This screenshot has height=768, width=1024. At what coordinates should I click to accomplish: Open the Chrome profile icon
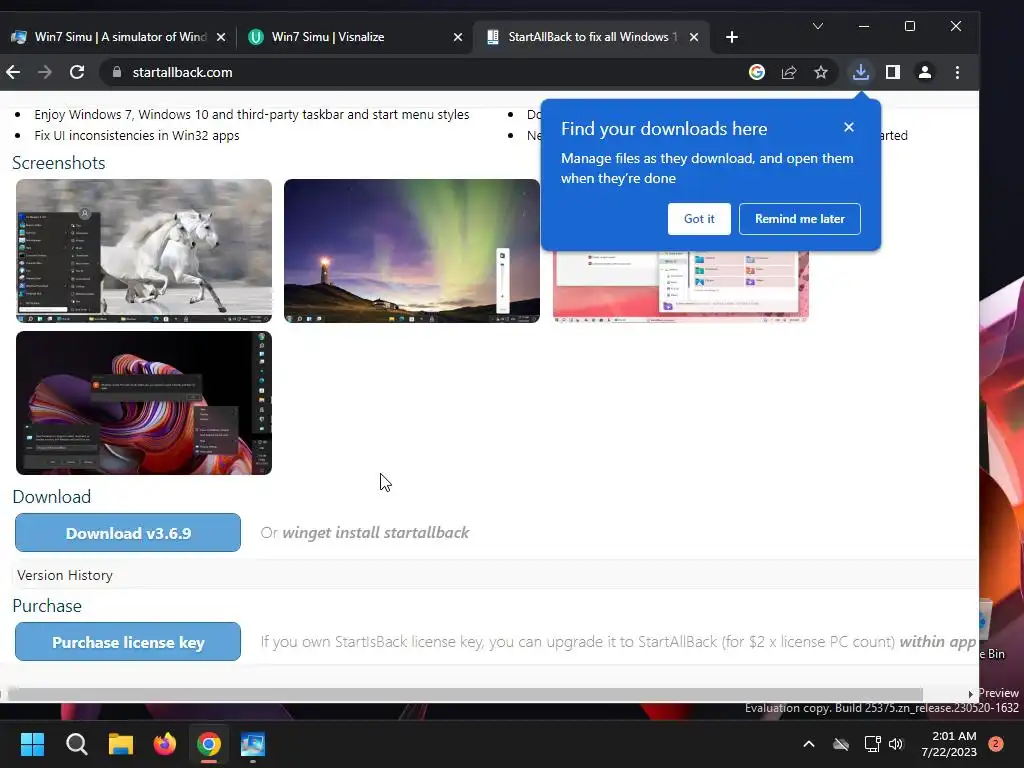(x=925, y=72)
